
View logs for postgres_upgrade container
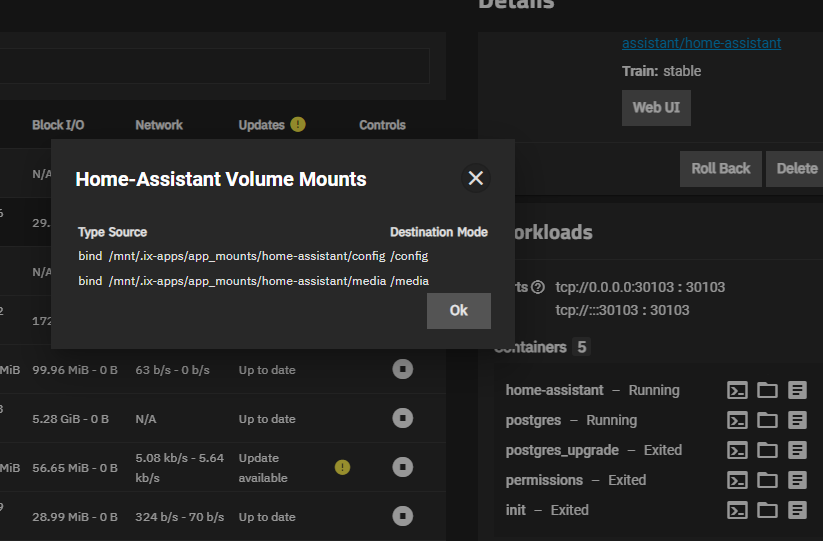tap(797, 450)
